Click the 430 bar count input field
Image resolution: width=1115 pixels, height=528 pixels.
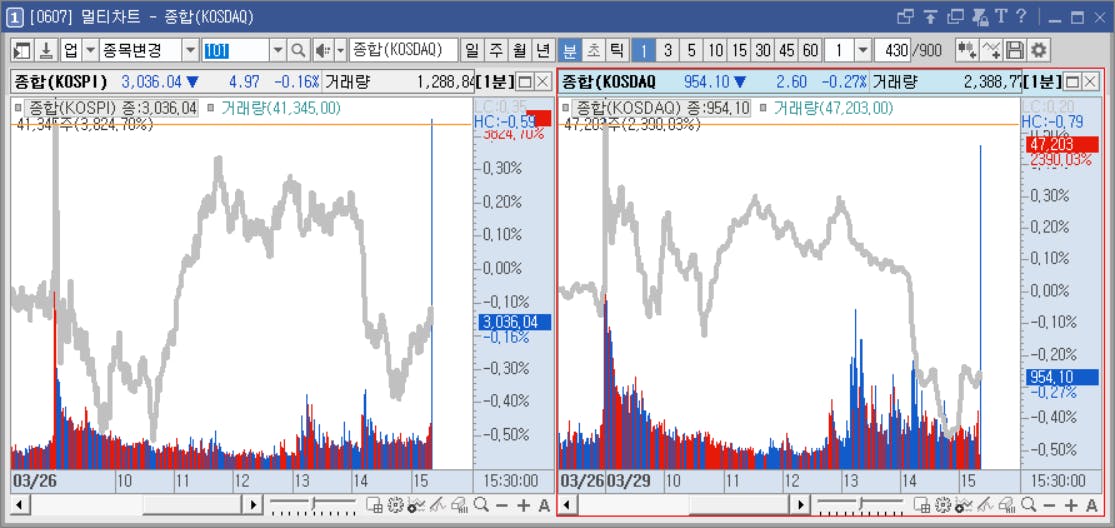coord(893,50)
